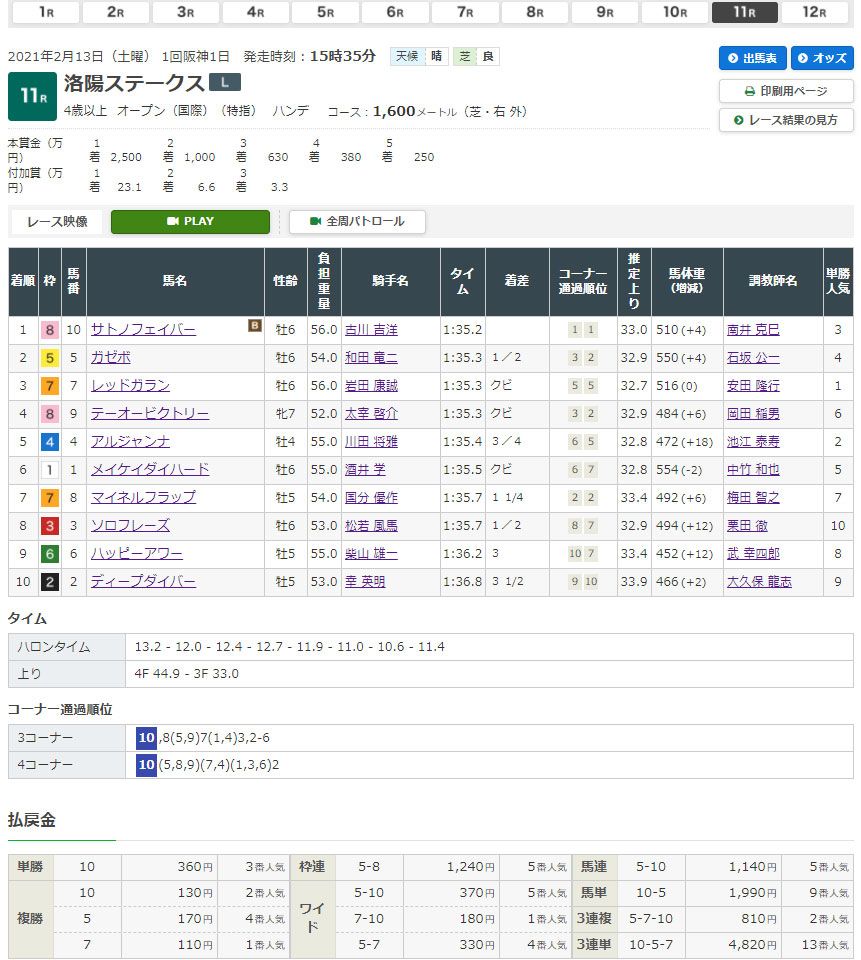The width and height of the screenshot is (861, 960).
Task: Switch to the 12R race tab
Action: pos(815,12)
